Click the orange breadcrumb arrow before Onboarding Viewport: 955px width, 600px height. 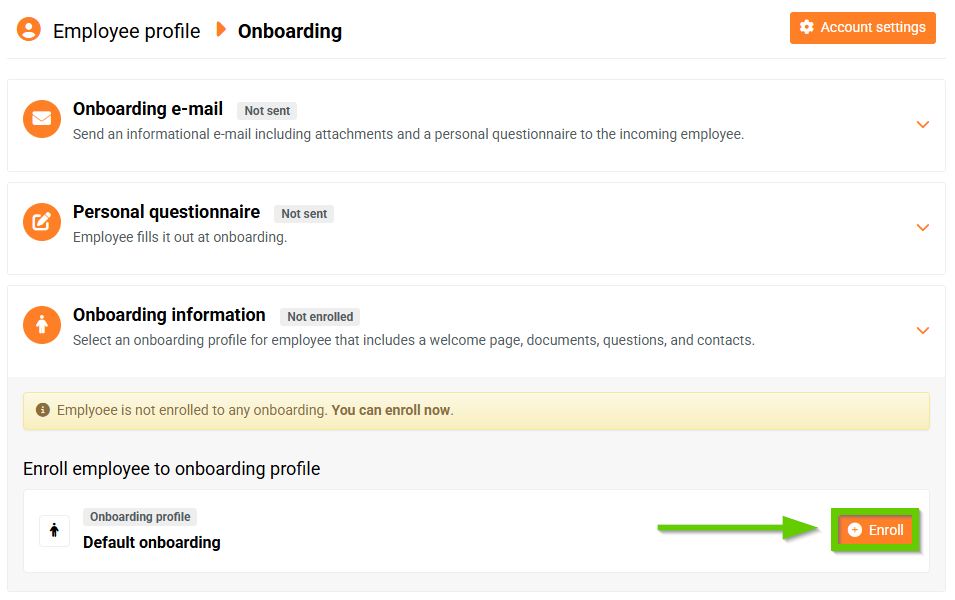pyautogui.click(x=221, y=30)
